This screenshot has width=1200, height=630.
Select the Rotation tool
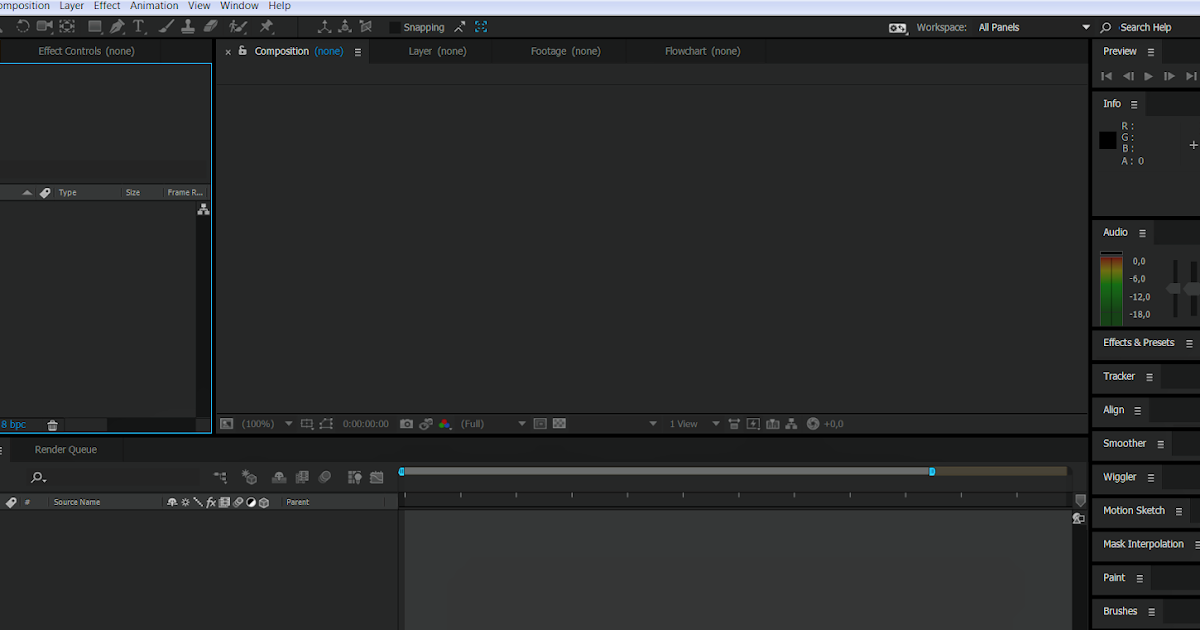(24, 27)
